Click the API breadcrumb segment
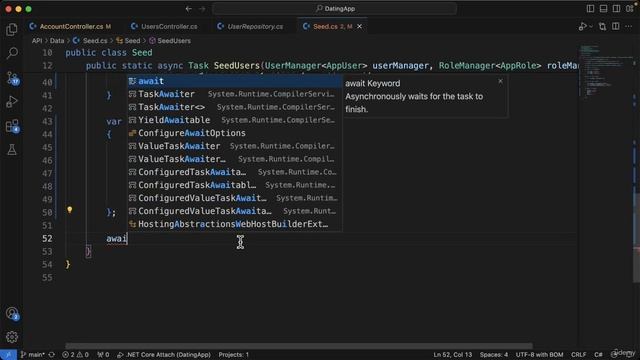The width and height of the screenshot is (640, 360). tap(37, 41)
